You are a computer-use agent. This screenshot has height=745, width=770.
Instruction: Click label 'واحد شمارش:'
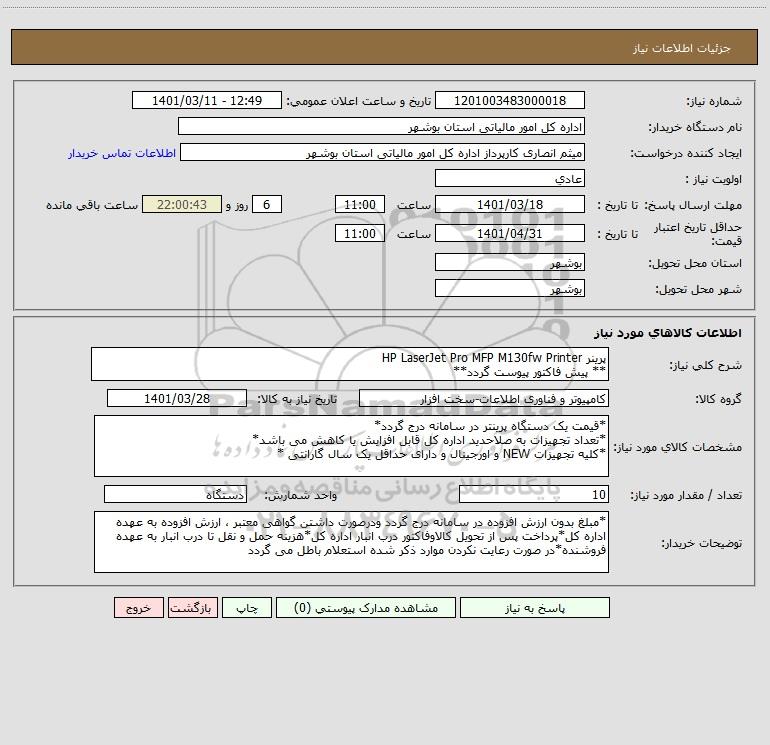[301, 496]
